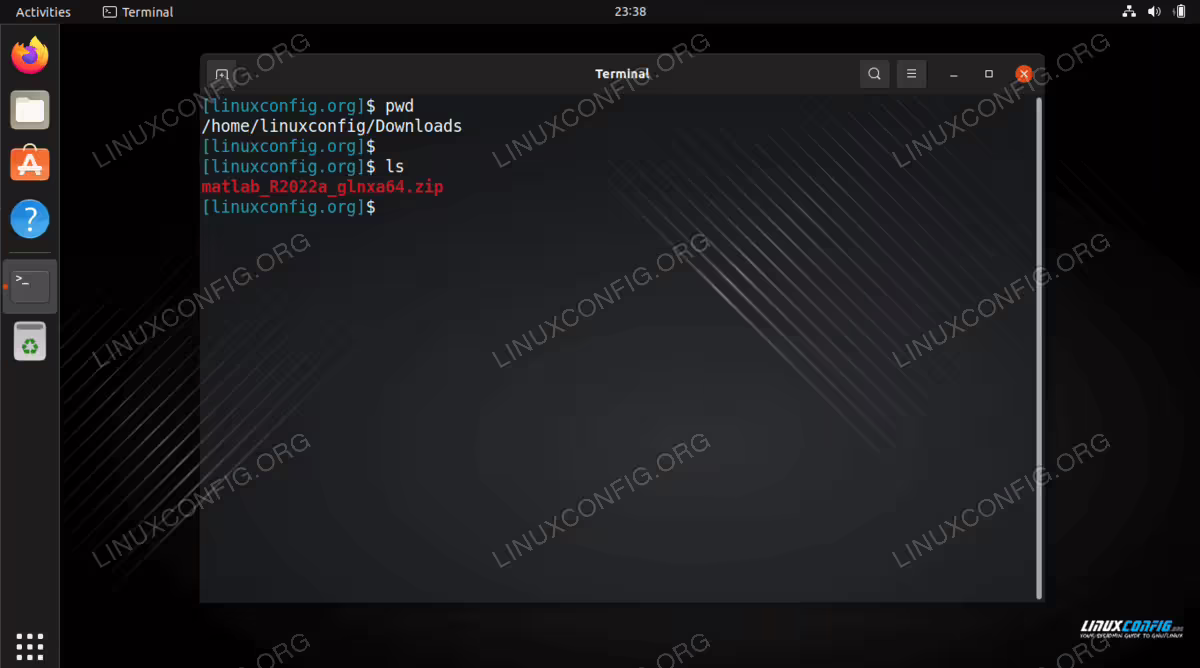
Task: Open Activities overview
Action: tap(43, 12)
